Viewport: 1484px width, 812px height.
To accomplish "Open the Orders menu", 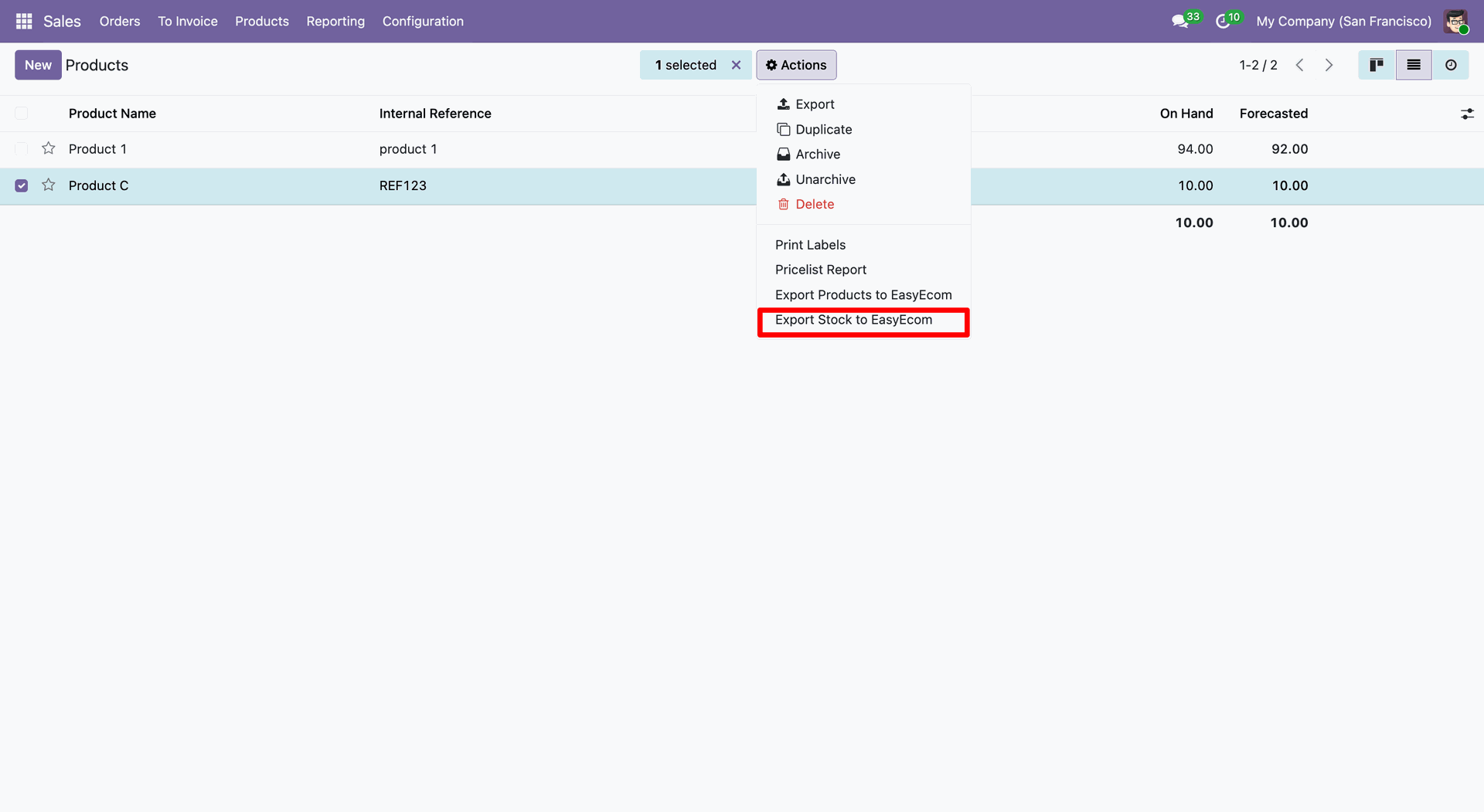I will (x=120, y=21).
